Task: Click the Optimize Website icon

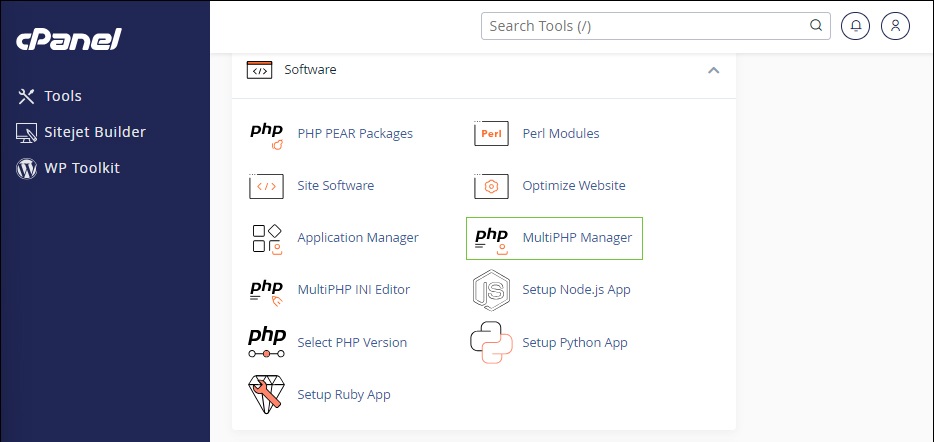Action: pyautogui.click(x=491, y=186)
